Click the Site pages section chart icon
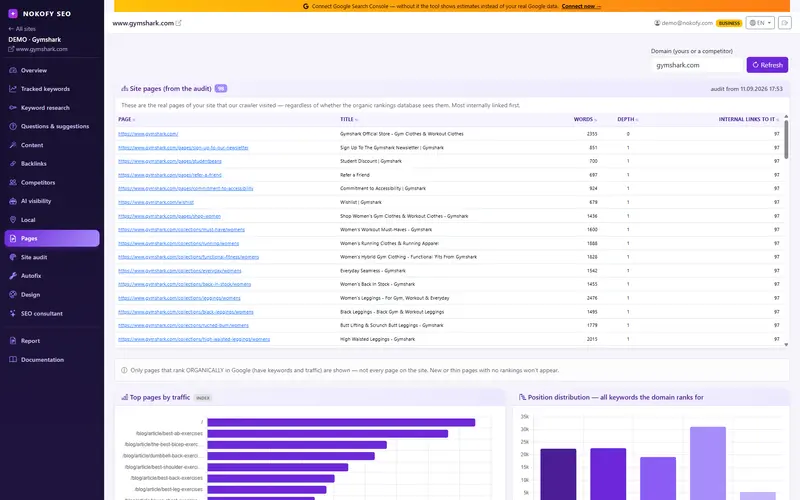Viewport: 800px width, 500px height. coord(124,88)
